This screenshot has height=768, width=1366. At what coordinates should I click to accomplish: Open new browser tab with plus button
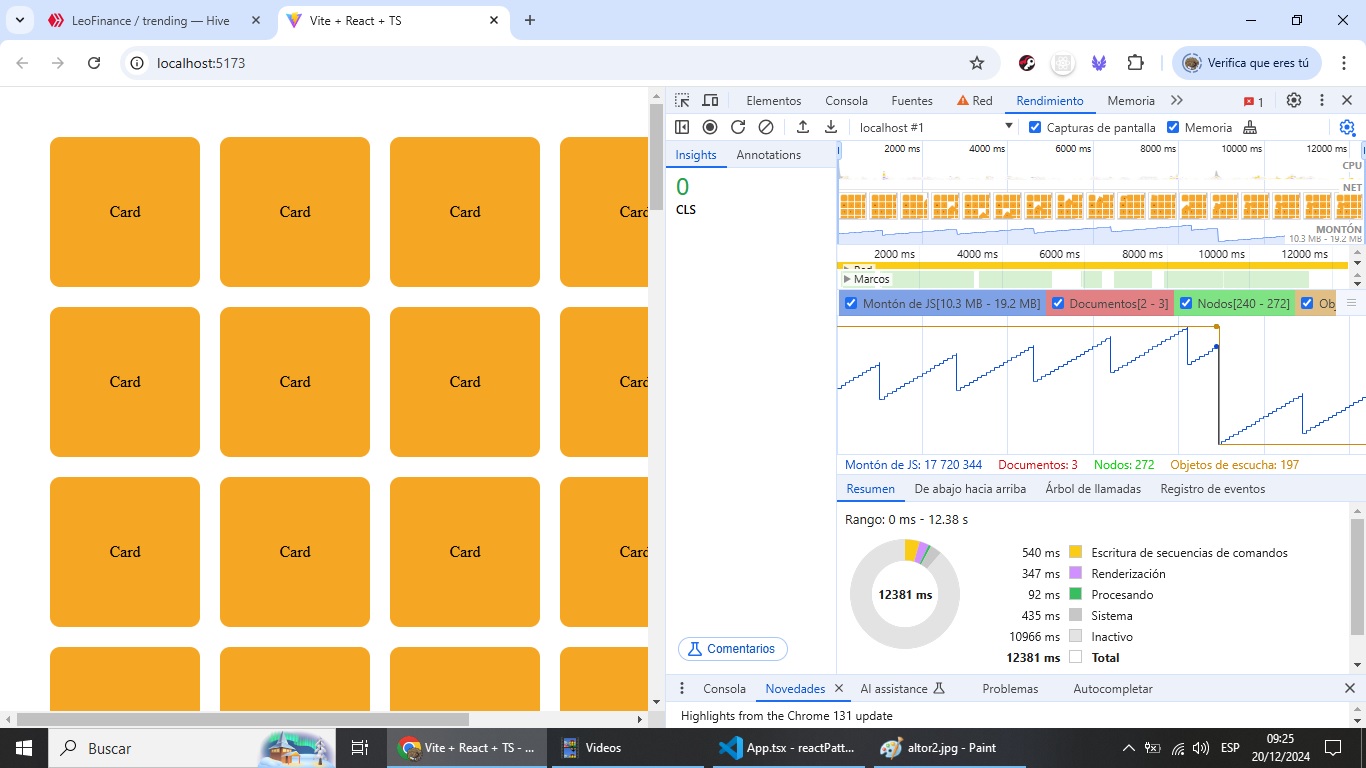[530, 20]
